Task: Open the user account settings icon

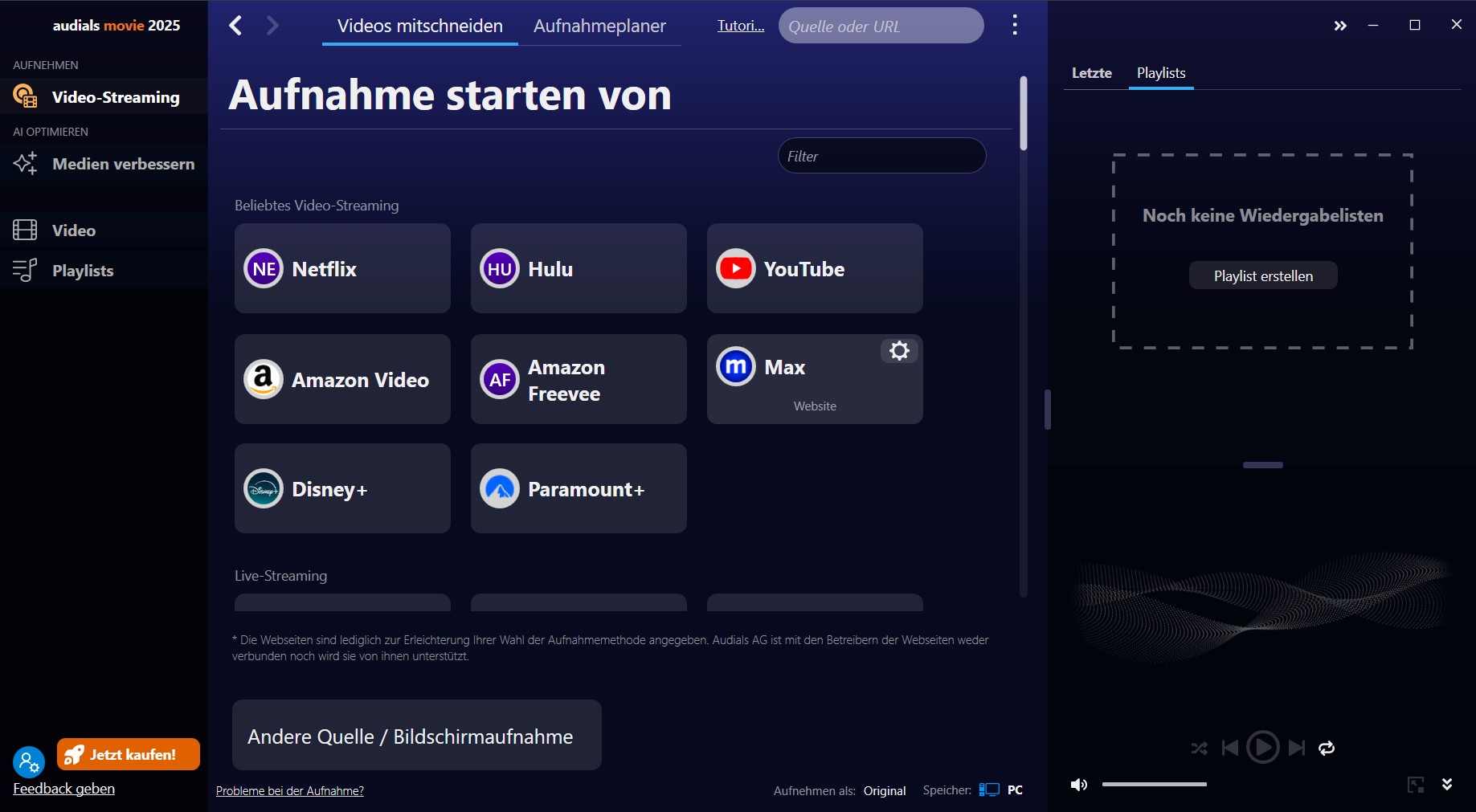Action: click(29, 762)
